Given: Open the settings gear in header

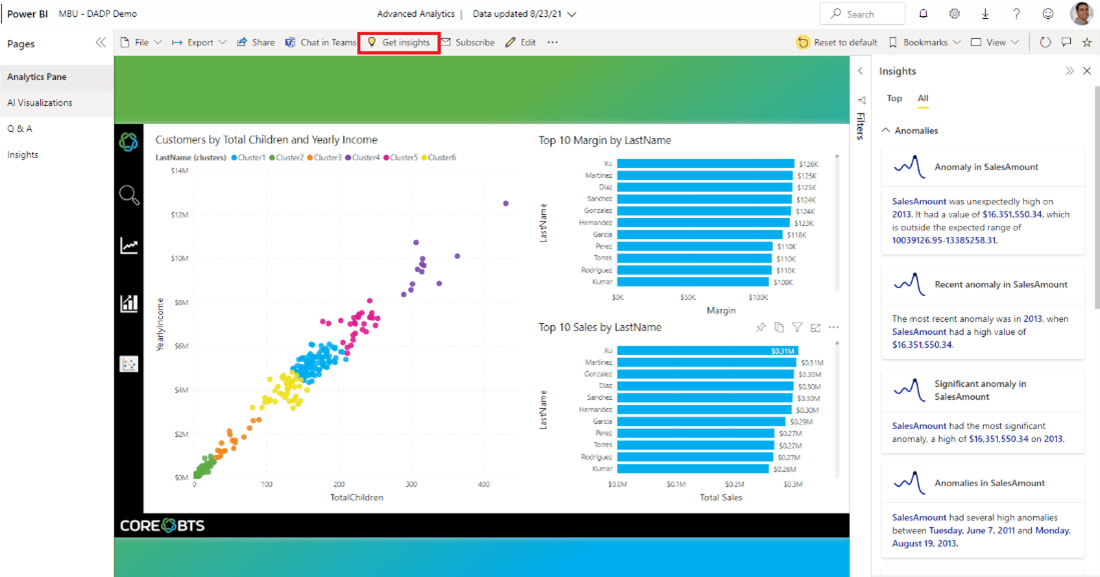Looking at the screenshot, I should pos(954,14).
